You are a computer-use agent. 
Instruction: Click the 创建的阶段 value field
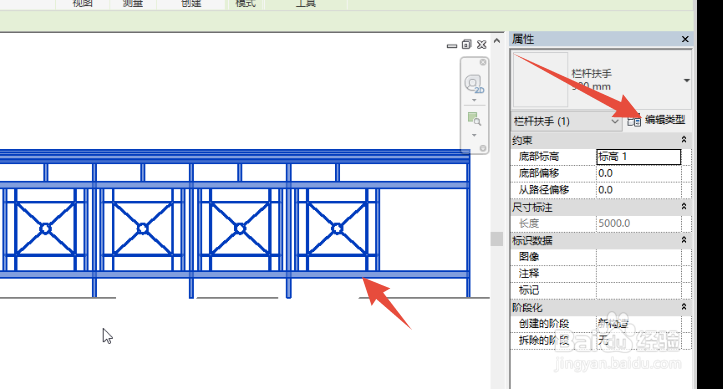click(x=639, y=324)
